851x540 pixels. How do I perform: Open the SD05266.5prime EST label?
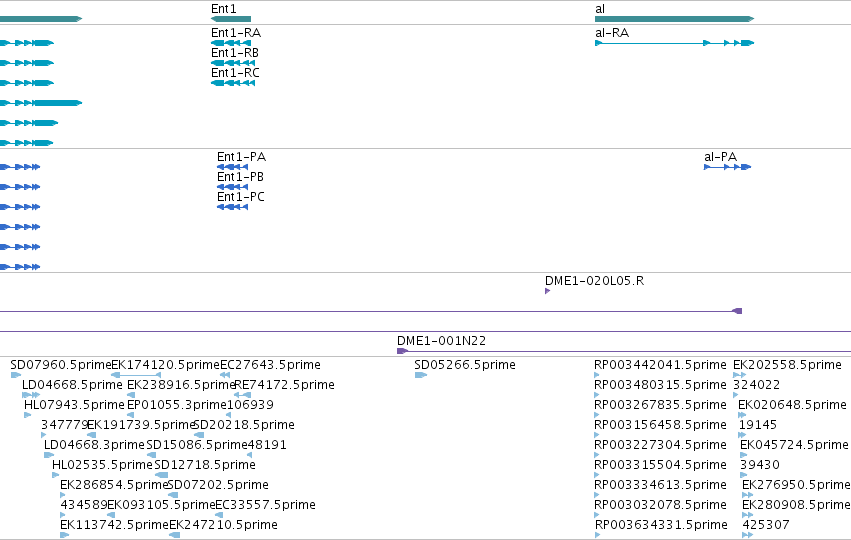point(465,365)
